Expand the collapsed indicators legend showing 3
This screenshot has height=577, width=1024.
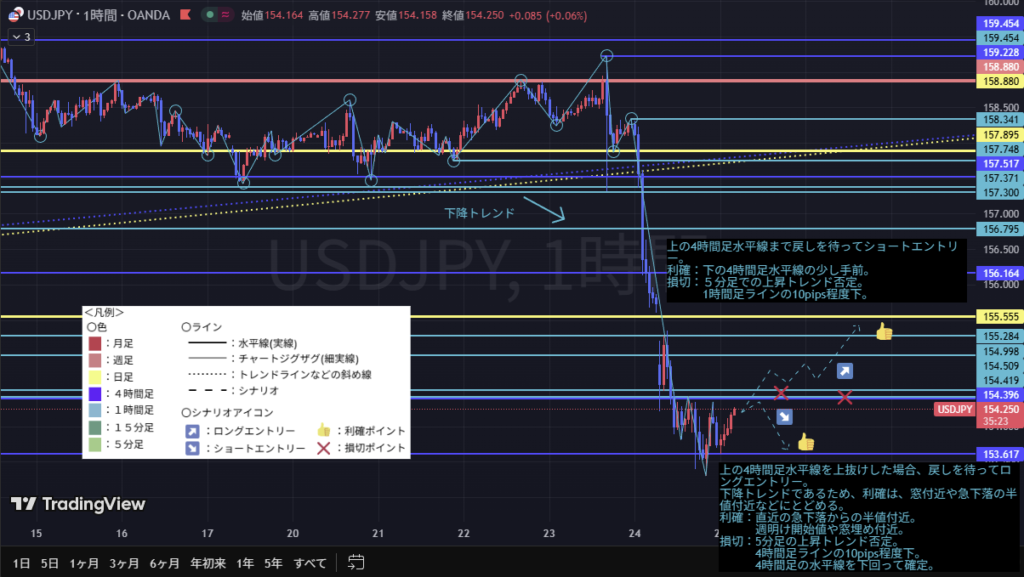(x=20, y=37)
